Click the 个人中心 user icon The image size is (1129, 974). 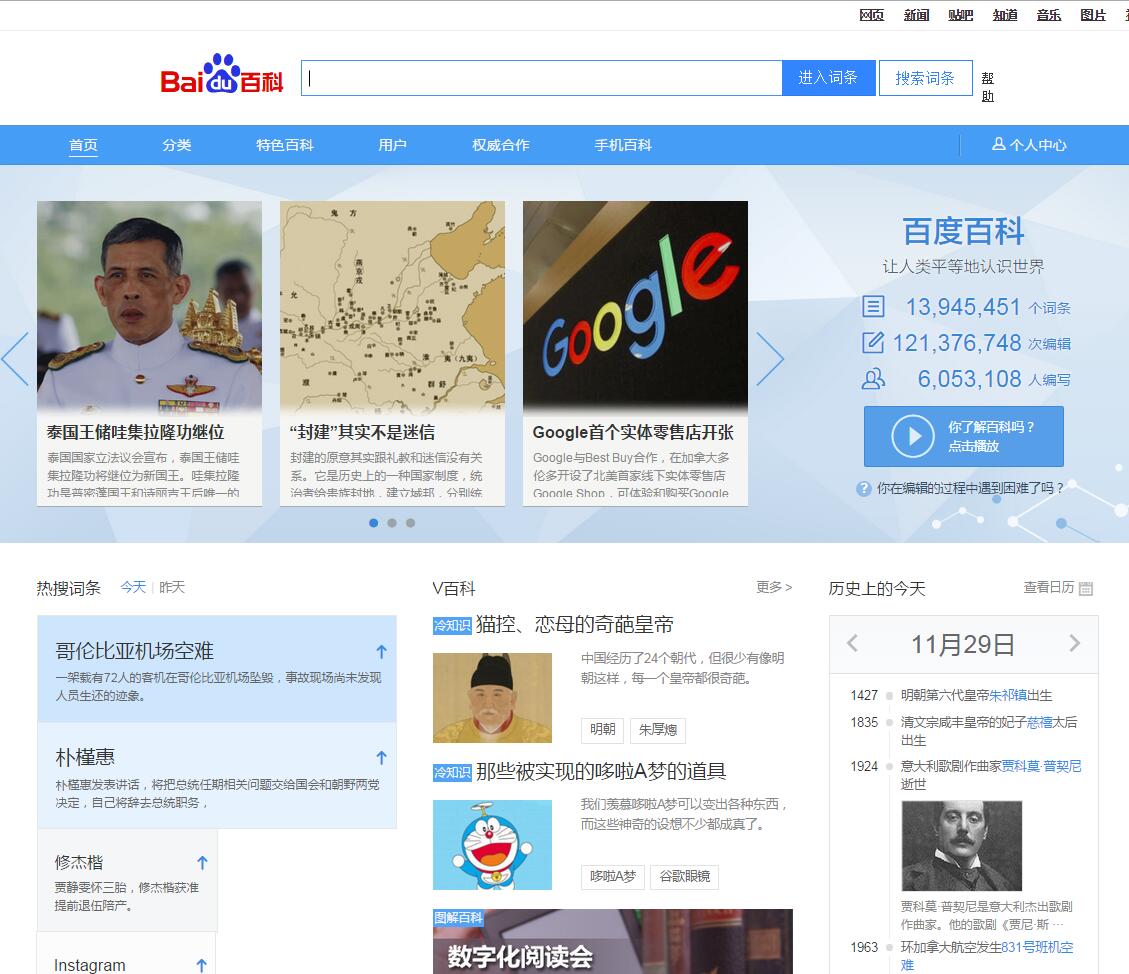point(999,144)
